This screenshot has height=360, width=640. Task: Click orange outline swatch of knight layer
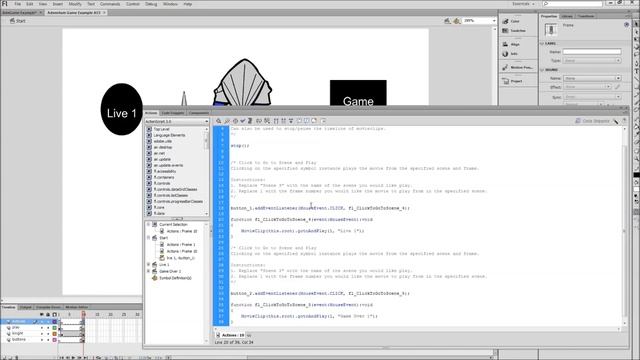tap(54, 333)
